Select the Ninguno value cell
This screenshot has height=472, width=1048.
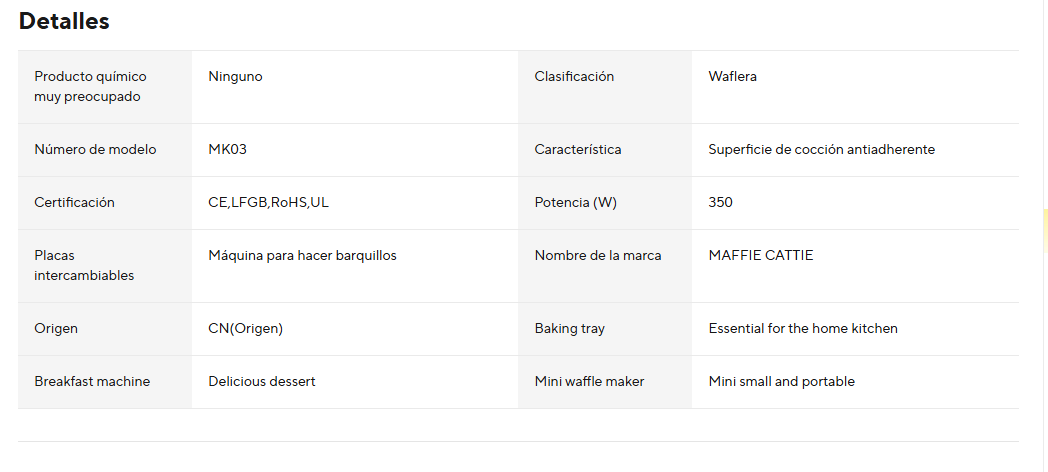pyautogui.click(x=235, y=77)
